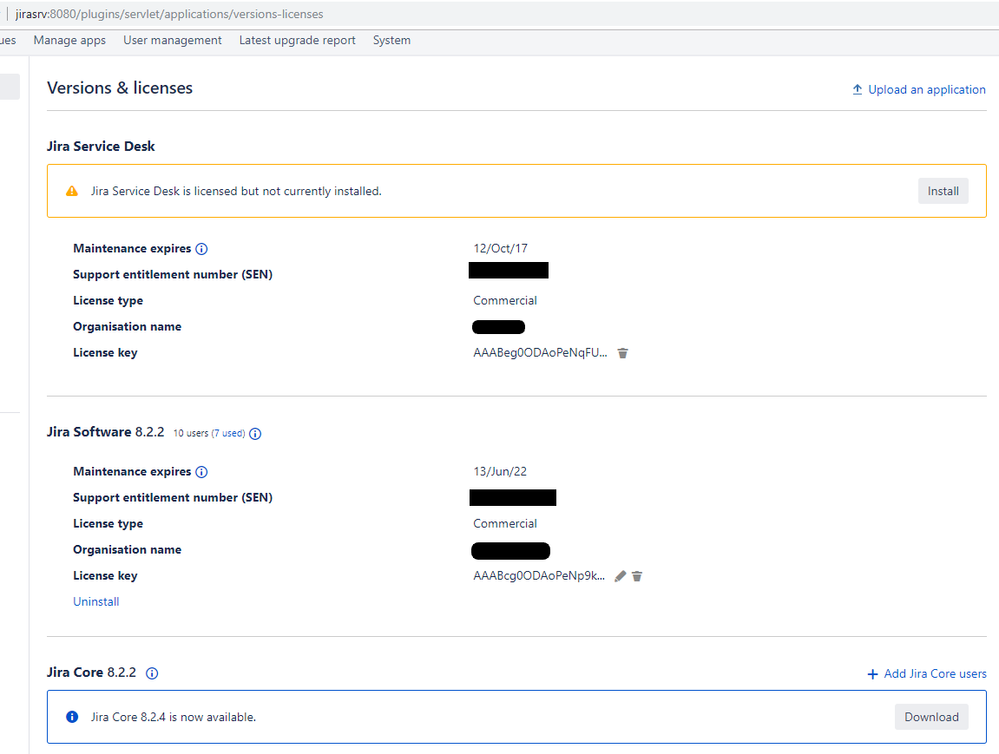Edit the Jira Software license key
This screenshot has width=999, height=754.
(x=620, y=576)
